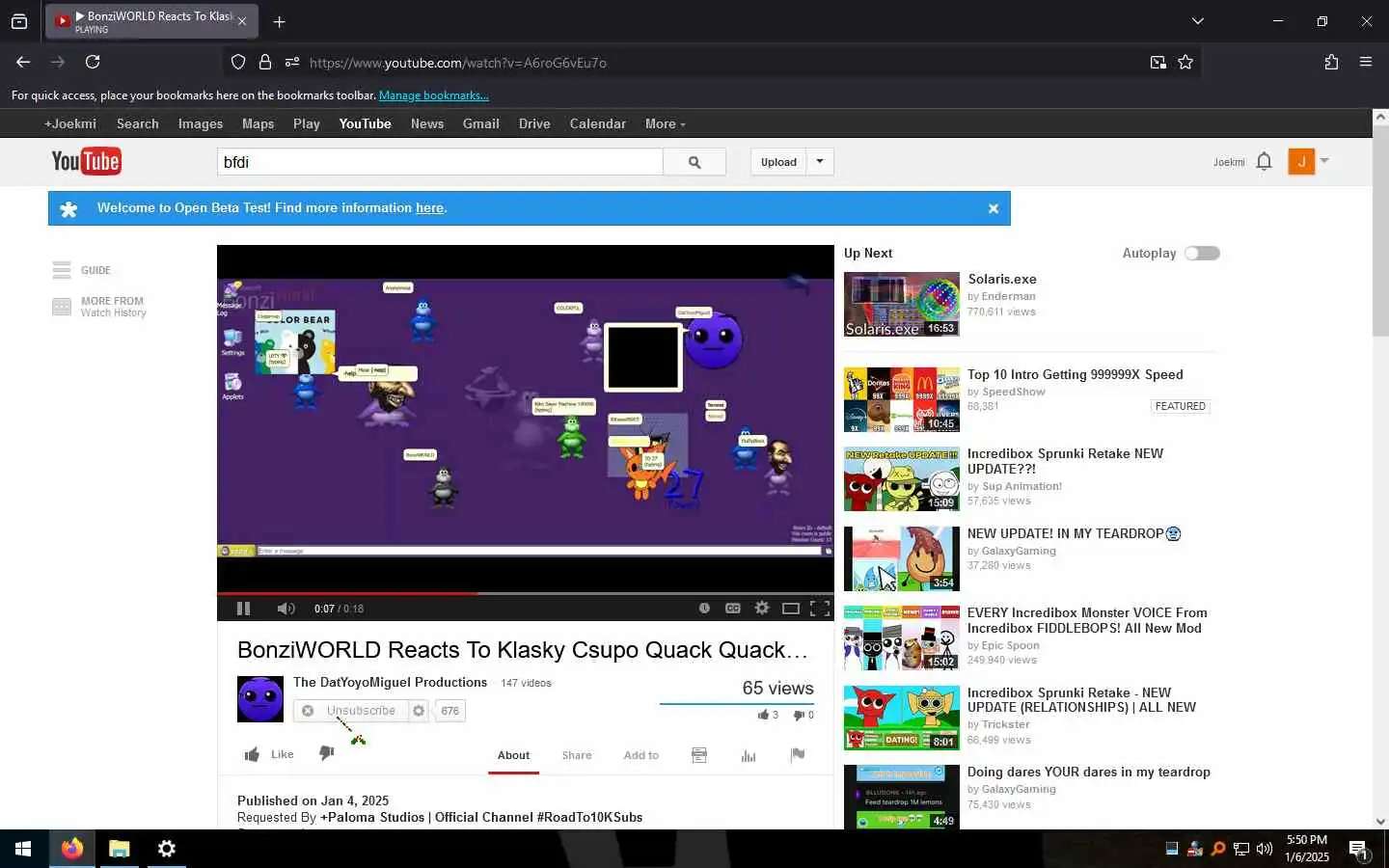Pause the video with the pause button
The width and height of the screenshot is (1389, 868).
point(243,609)
